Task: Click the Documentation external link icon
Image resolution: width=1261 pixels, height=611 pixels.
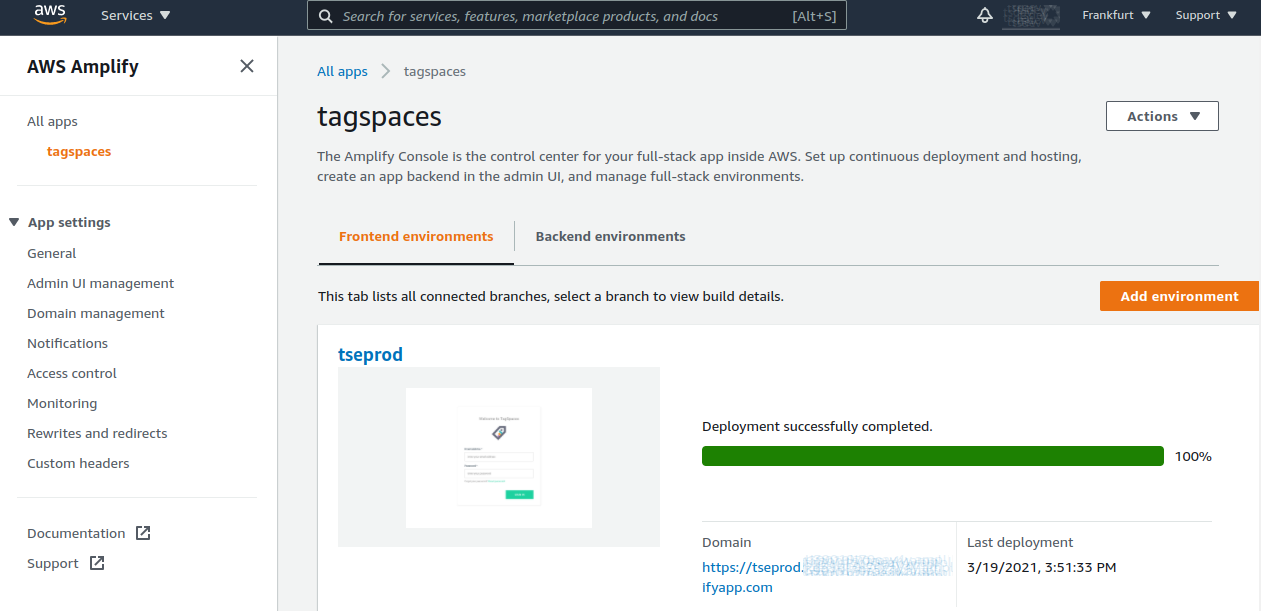Action: coord(143,533)
